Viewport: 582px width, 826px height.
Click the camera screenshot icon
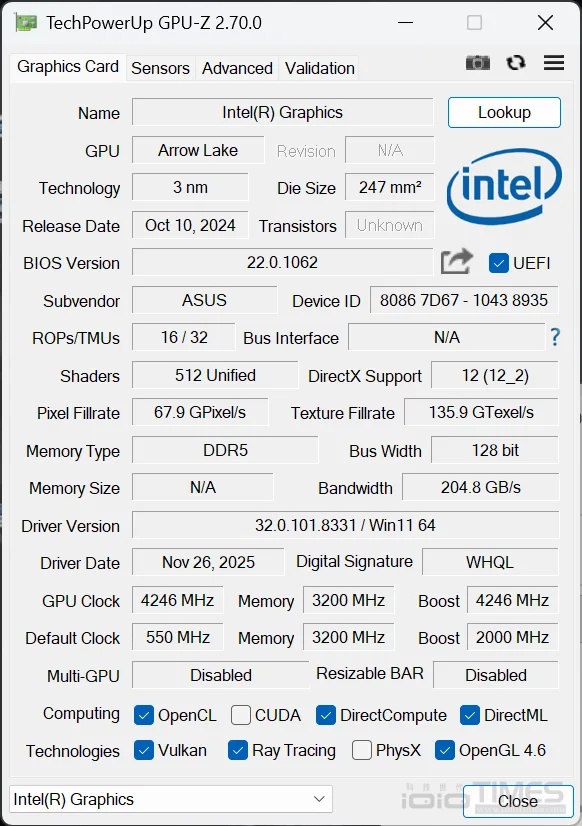pos(478,63)
